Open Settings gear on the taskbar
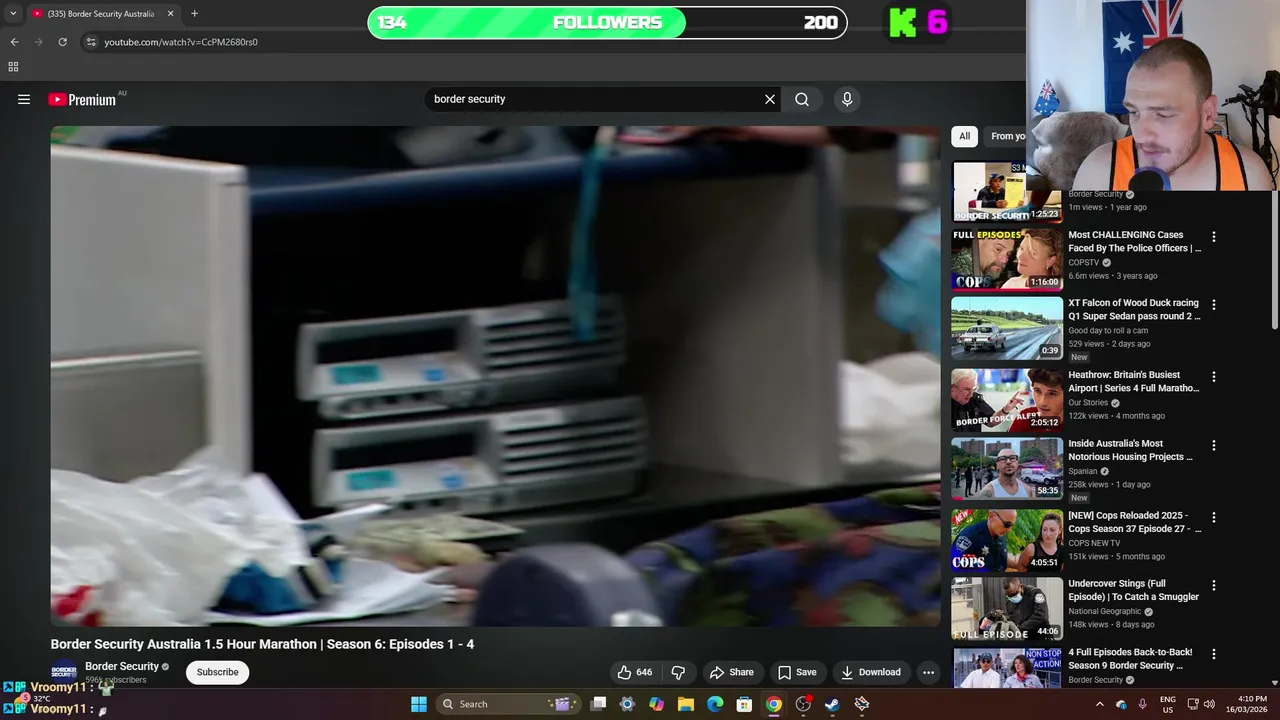 627,704
